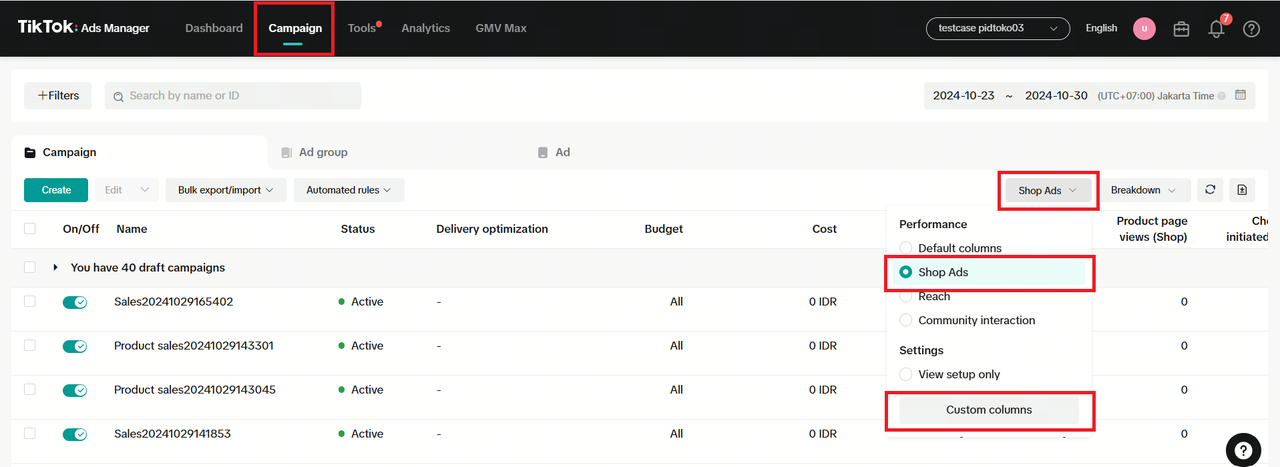The height and width of the screenshot is (467, 1280).
Task: Switch to the Ad group tab
Action: point(323,152)
